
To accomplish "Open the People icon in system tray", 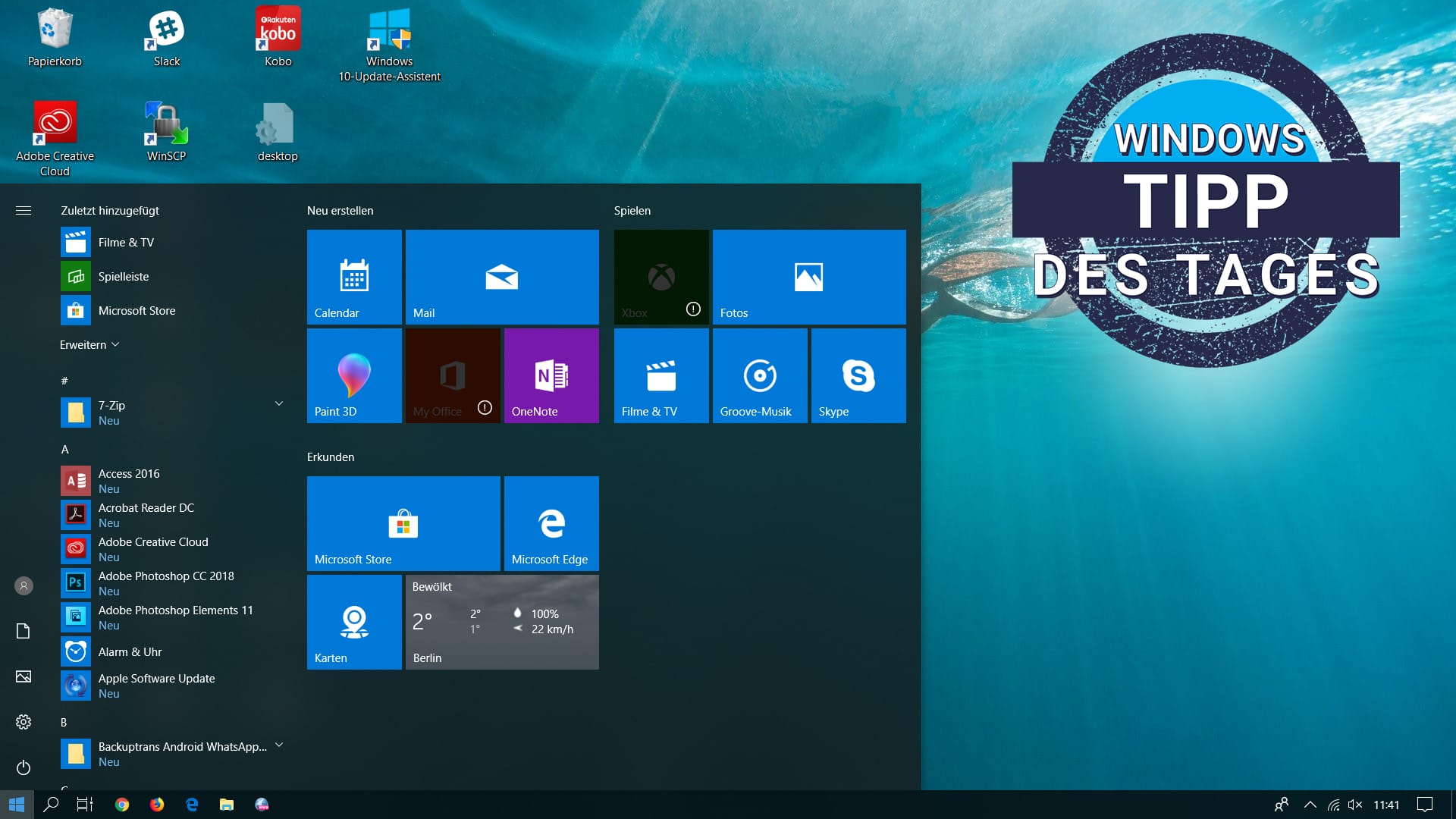I will pyautogui.click(x=1282, y=805).
